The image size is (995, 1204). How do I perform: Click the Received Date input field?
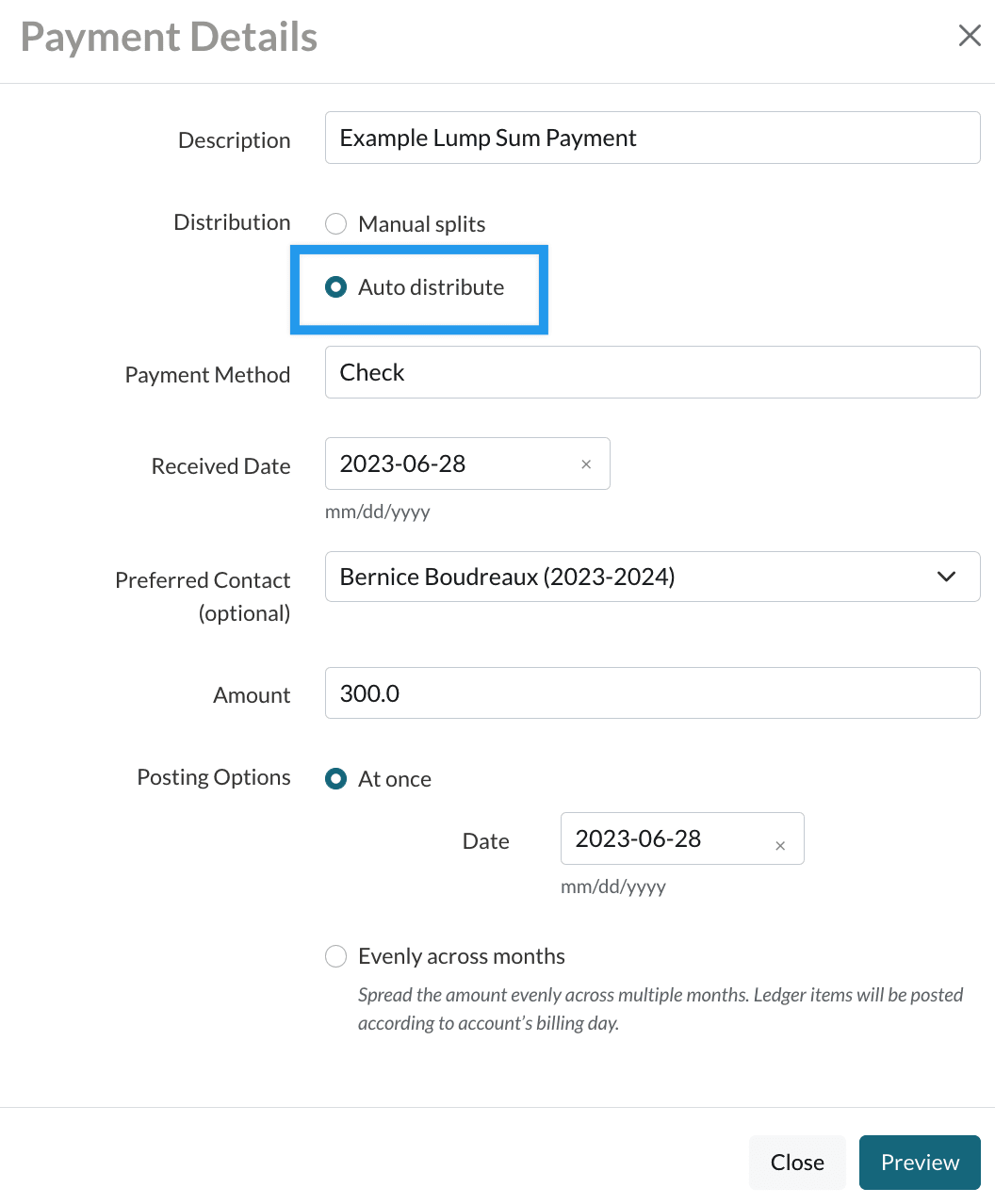pos(452,464)
